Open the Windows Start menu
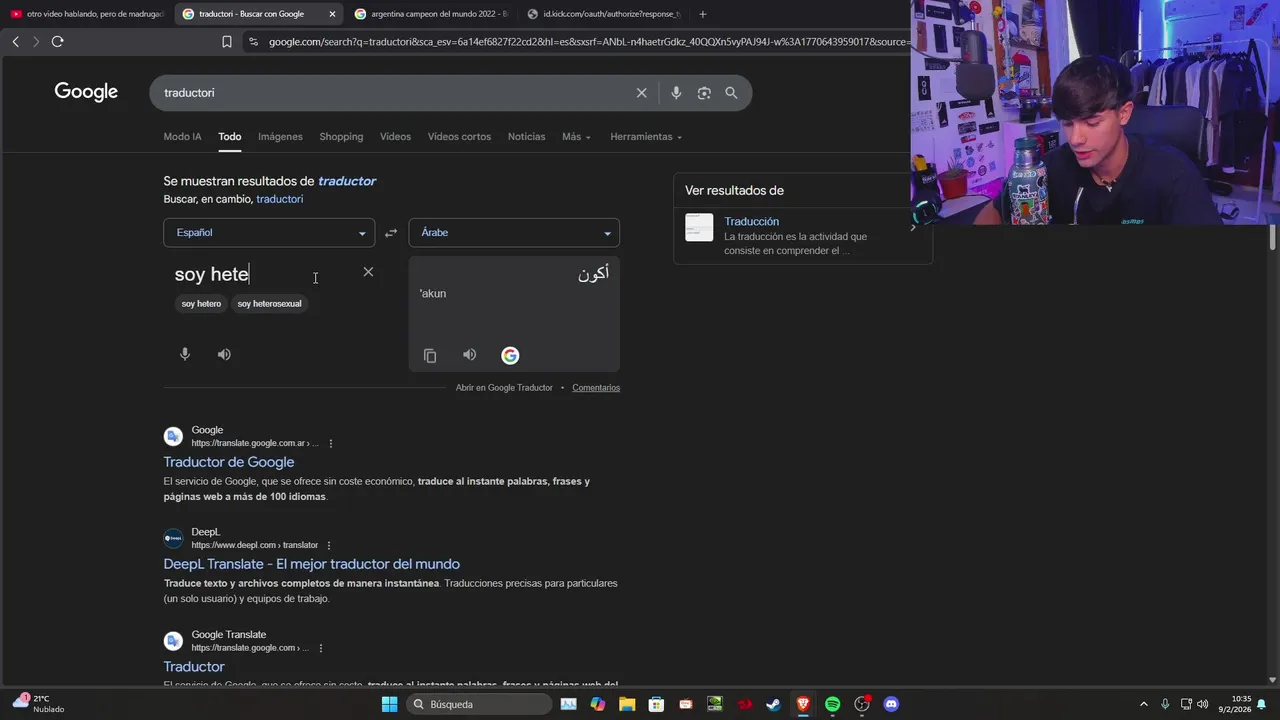1280x720 pixels. click(x=389, y=704)
